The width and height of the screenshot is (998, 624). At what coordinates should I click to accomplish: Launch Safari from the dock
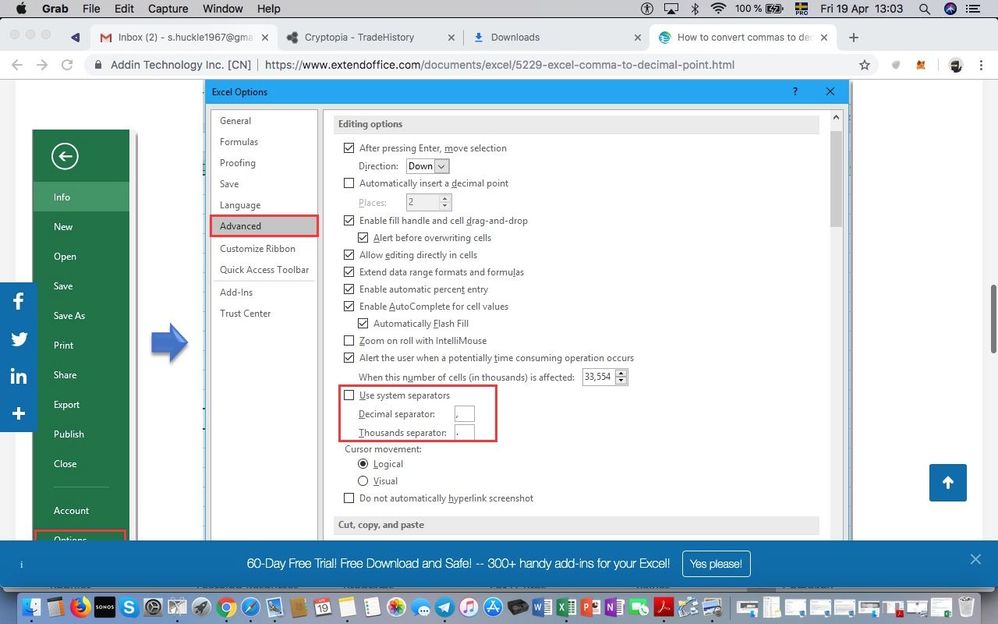(x=250, y=607)
